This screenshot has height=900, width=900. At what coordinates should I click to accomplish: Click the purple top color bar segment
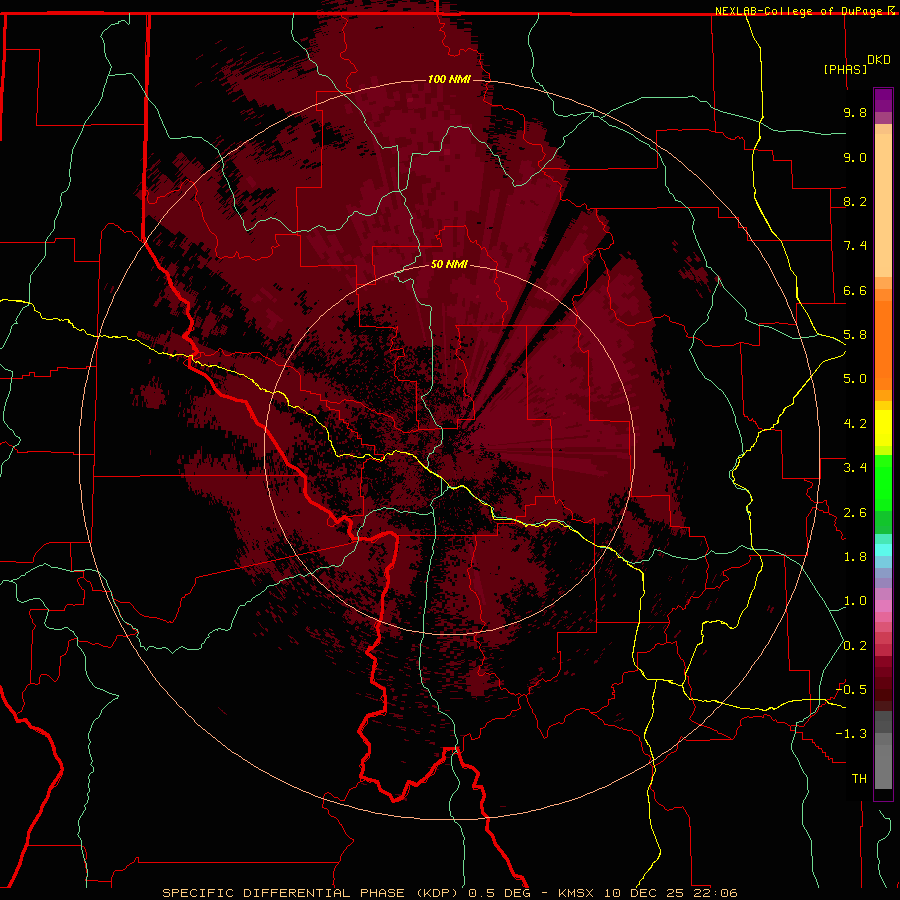point(883,100)
